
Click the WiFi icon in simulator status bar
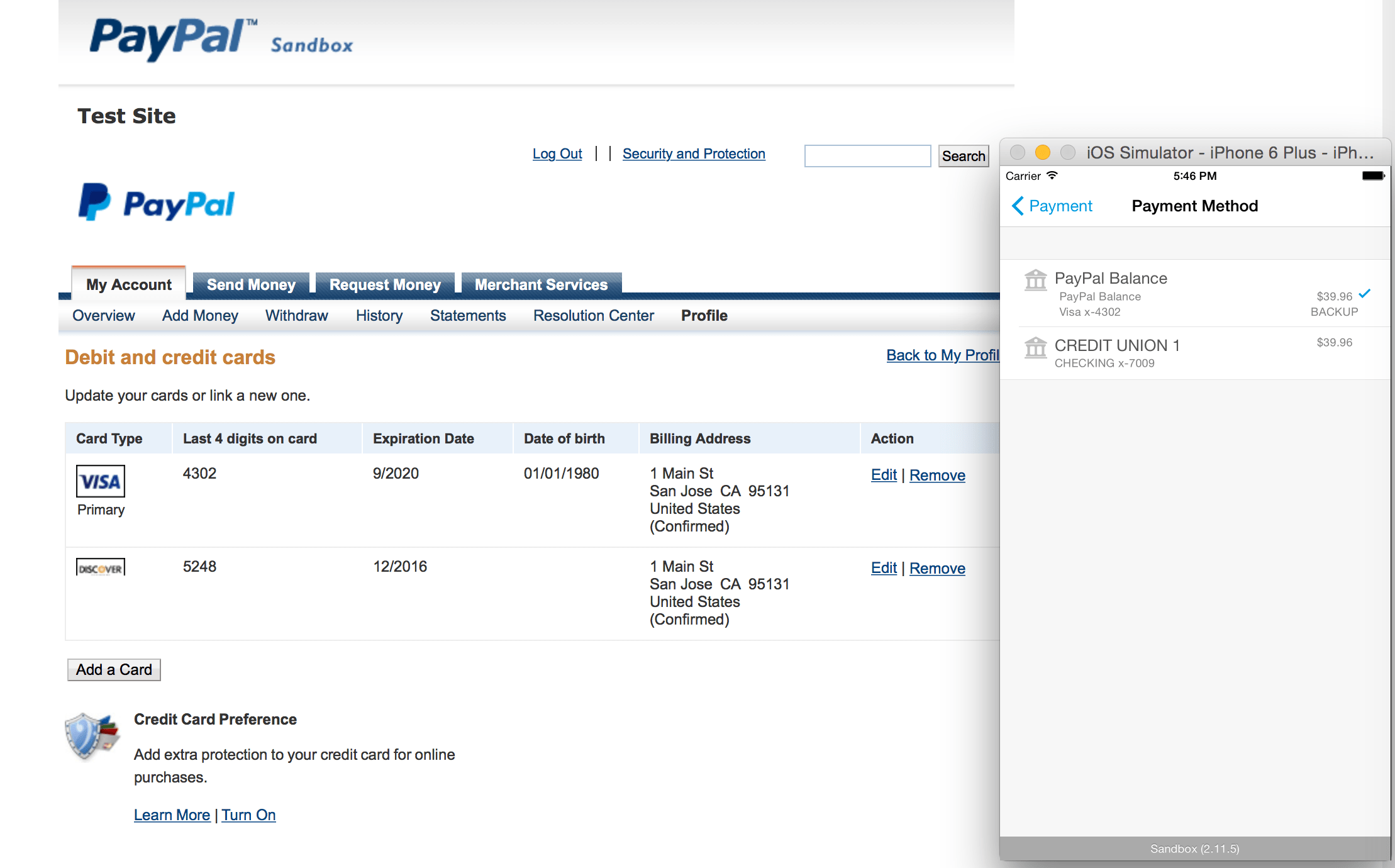tap(1052, 175)
